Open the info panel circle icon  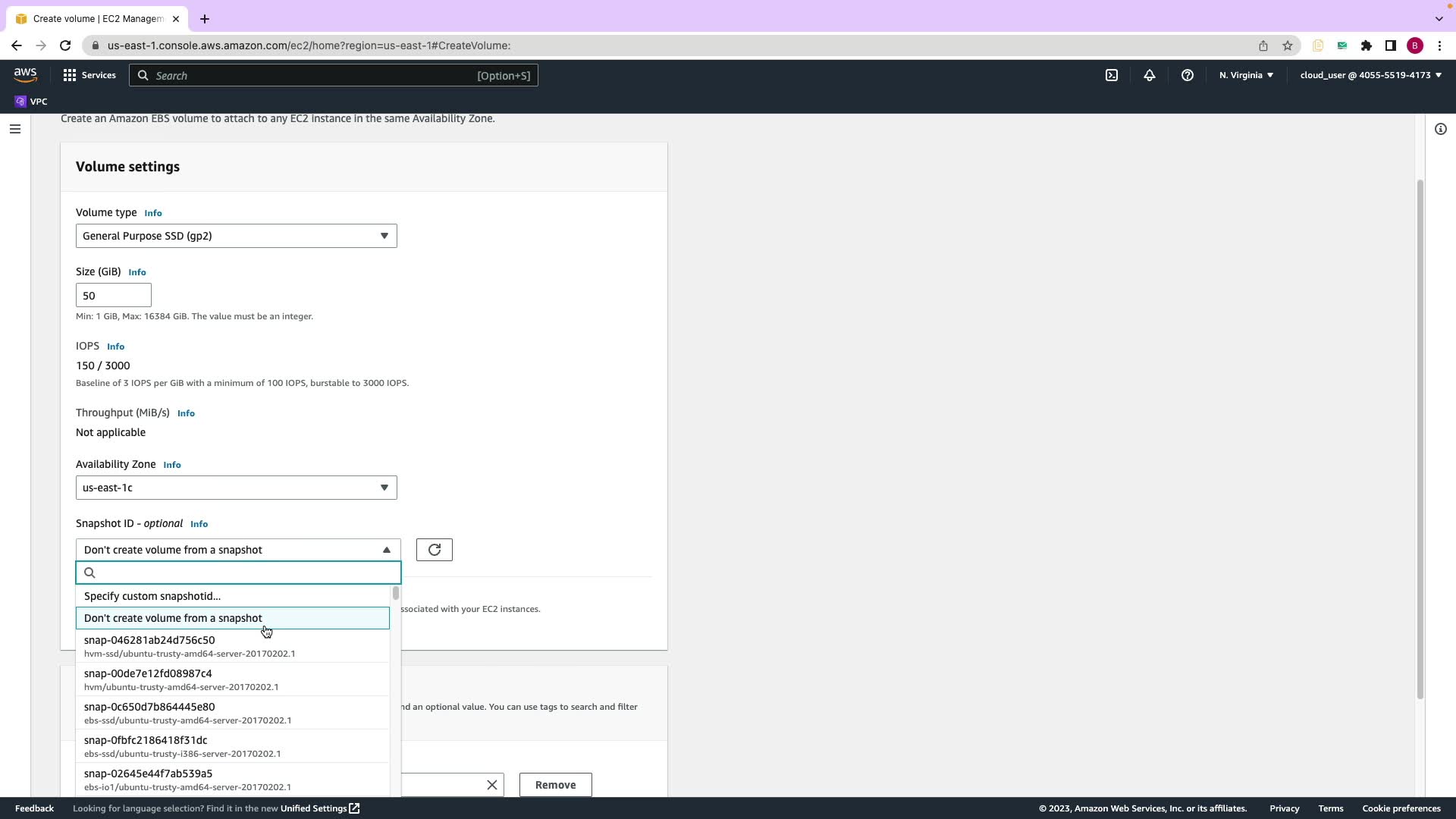click(1441, 129)
